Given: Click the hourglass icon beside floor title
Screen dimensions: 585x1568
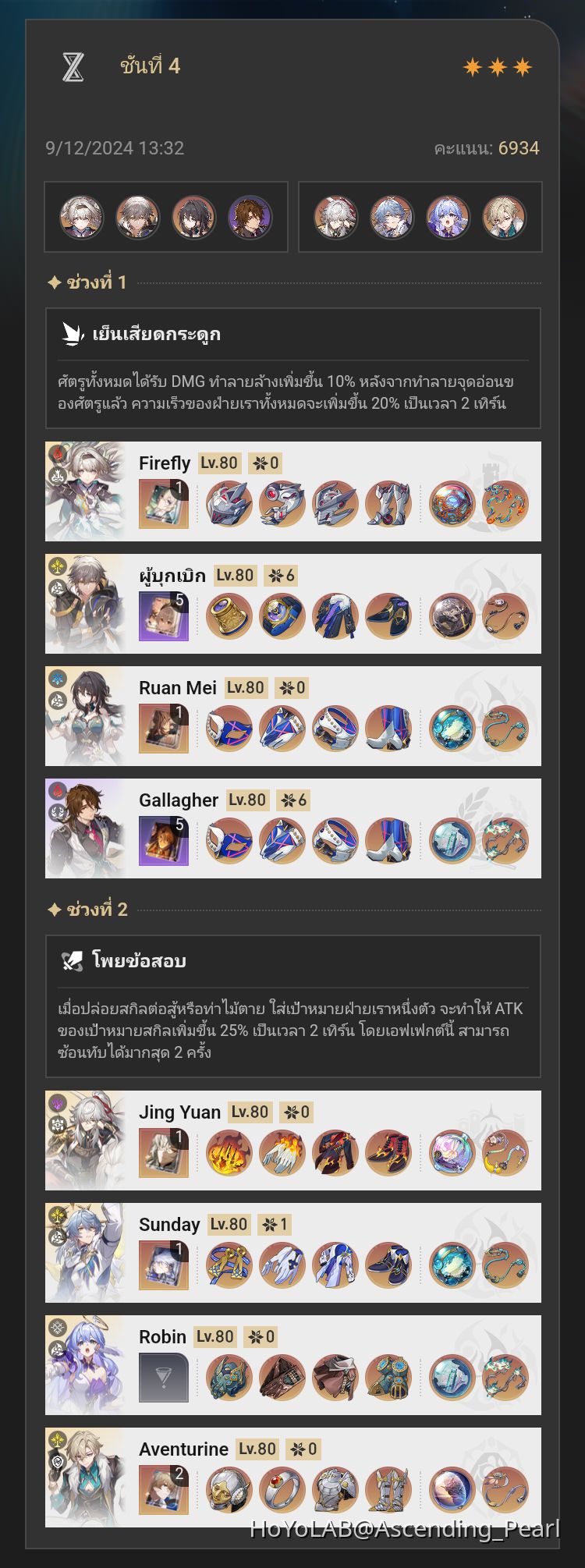Looking at the screenshot, I should (73, 67).
